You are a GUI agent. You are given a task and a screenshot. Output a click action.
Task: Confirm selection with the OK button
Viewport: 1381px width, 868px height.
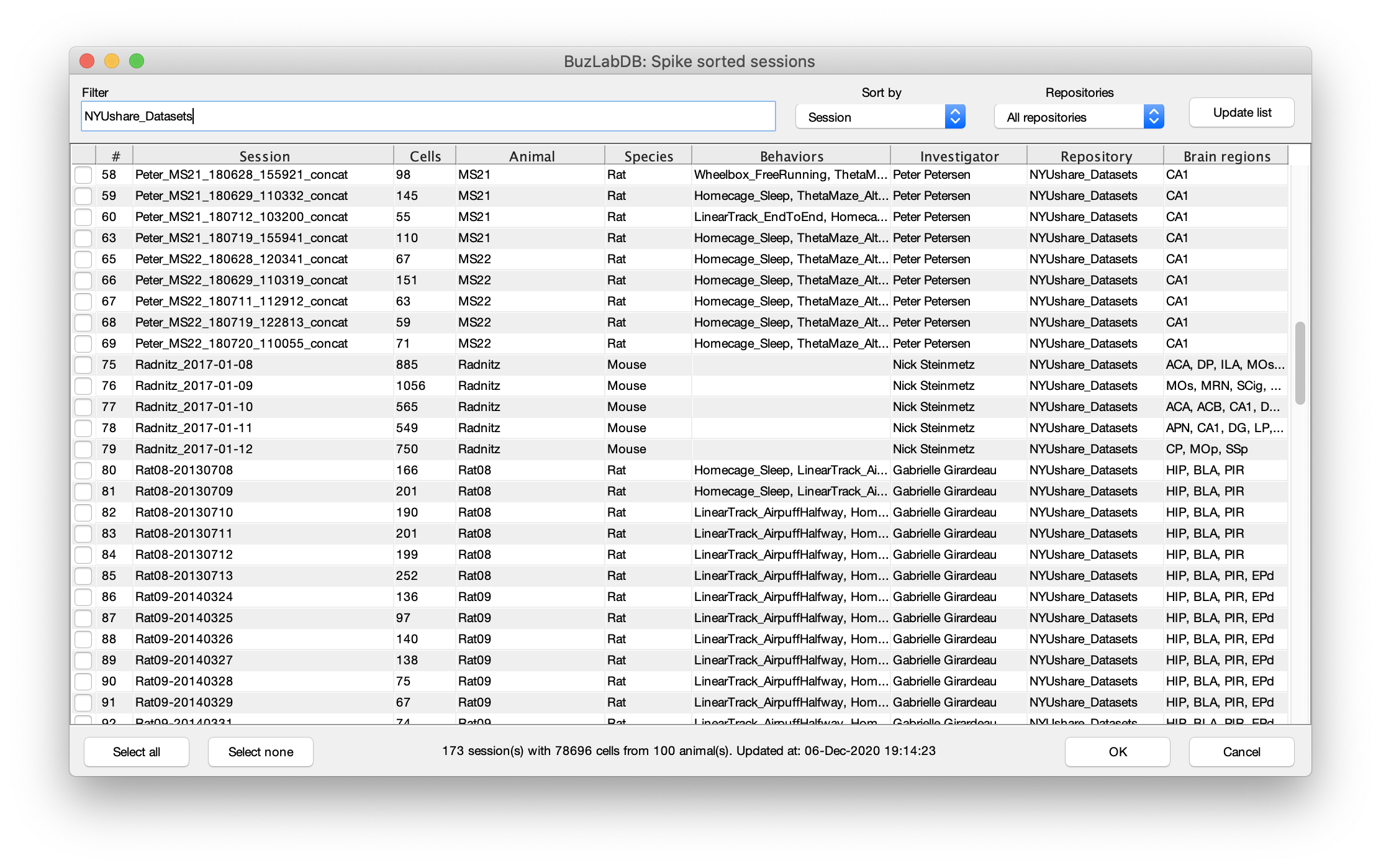pyautogui.click(x=1117, y=752)
